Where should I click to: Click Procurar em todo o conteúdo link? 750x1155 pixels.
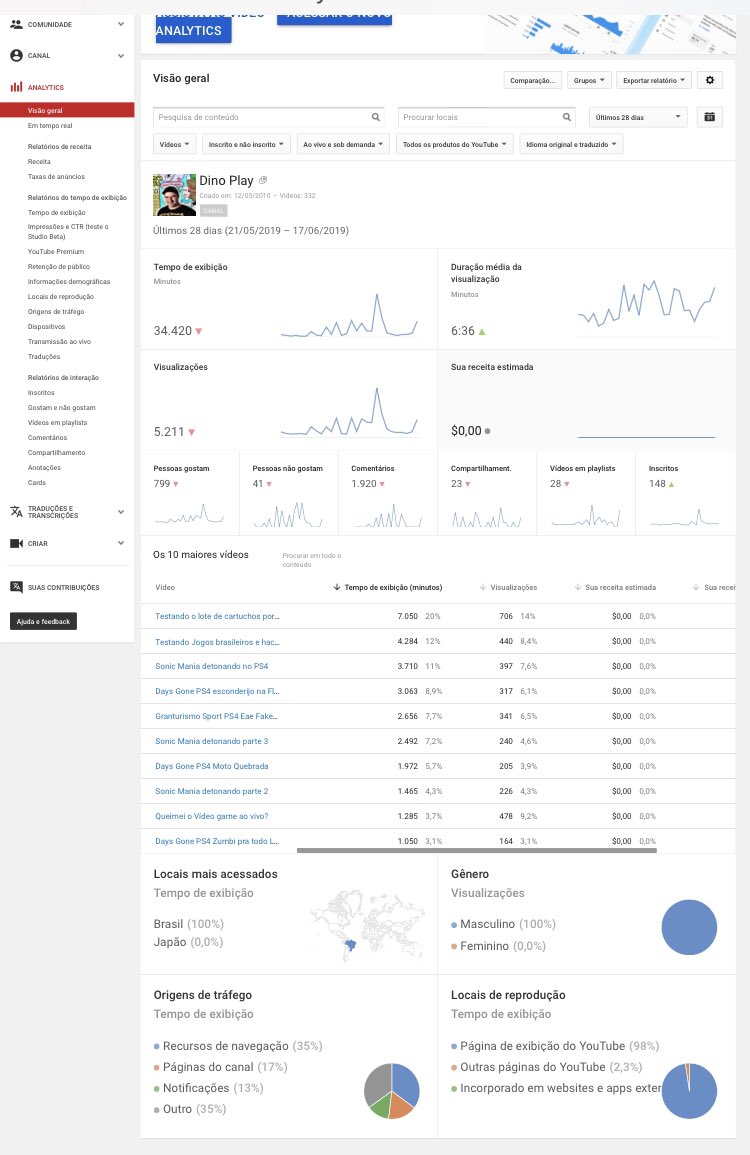click(x=312, y=560)
